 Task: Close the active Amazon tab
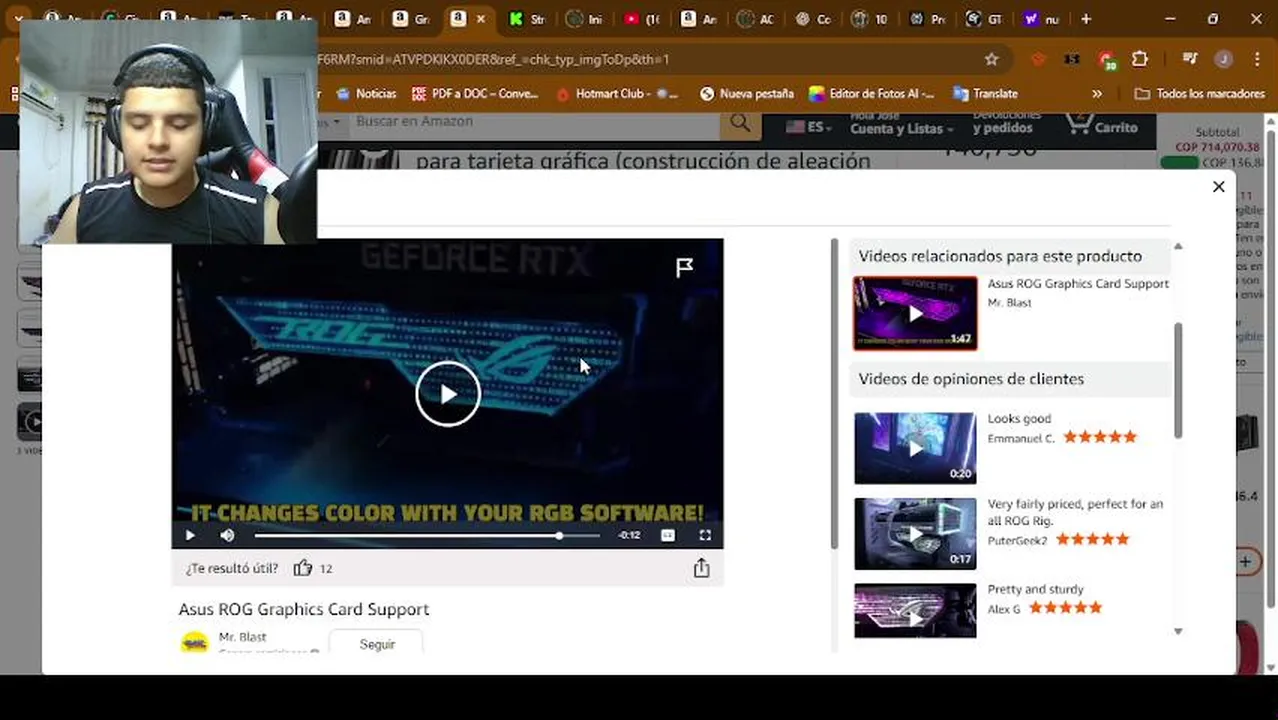(x=481, y=19)
